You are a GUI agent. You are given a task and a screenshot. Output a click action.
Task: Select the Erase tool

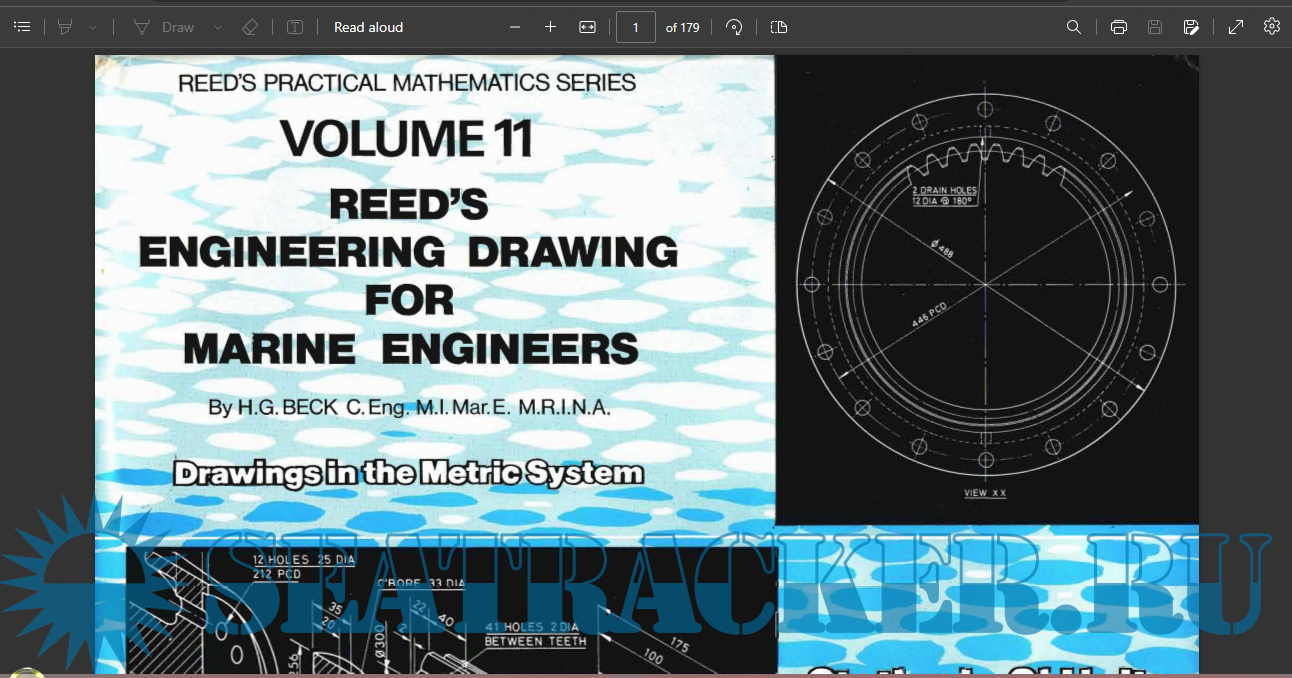click(250, 27)
